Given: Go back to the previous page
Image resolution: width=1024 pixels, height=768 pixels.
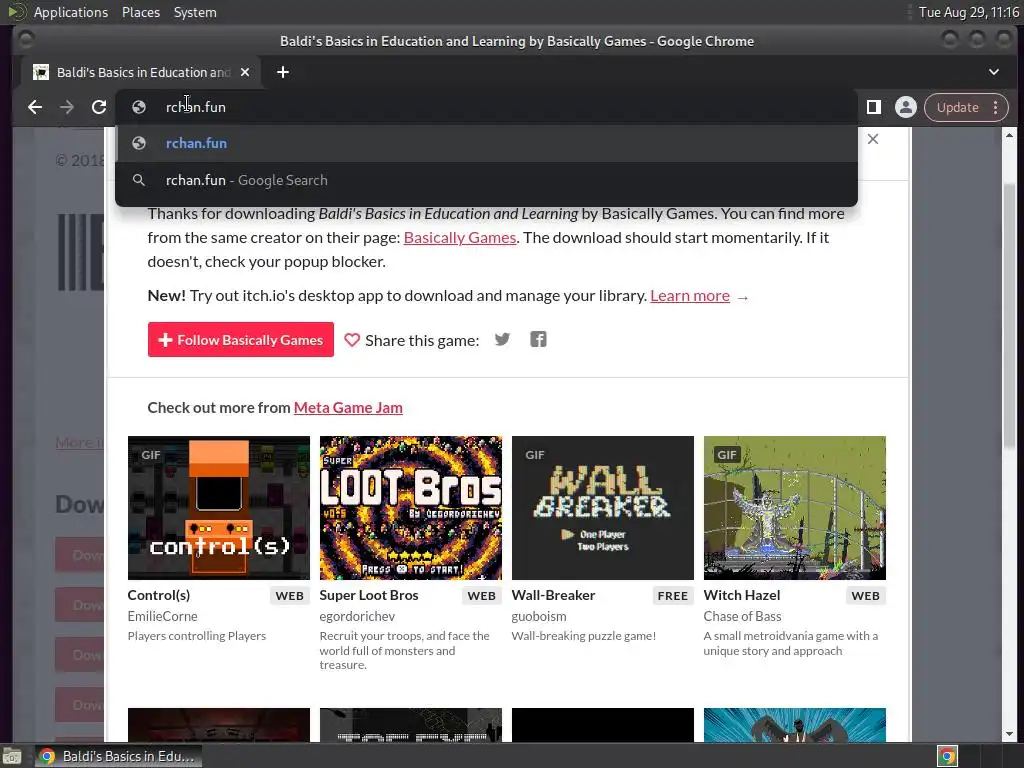Looking at the screenshot, I should tap(35, 107).
